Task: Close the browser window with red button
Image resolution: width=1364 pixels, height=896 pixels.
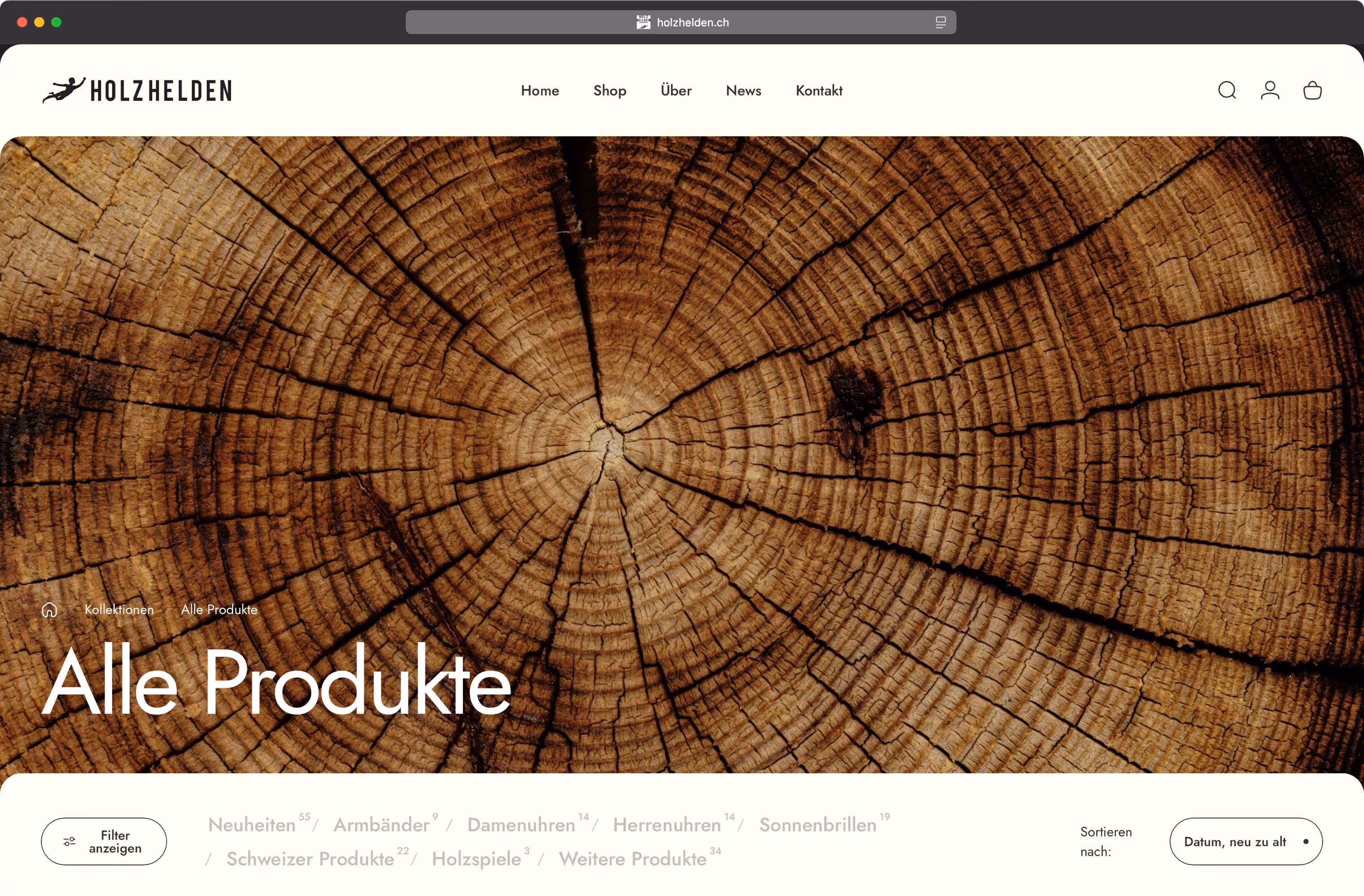Action: (22, 22)
